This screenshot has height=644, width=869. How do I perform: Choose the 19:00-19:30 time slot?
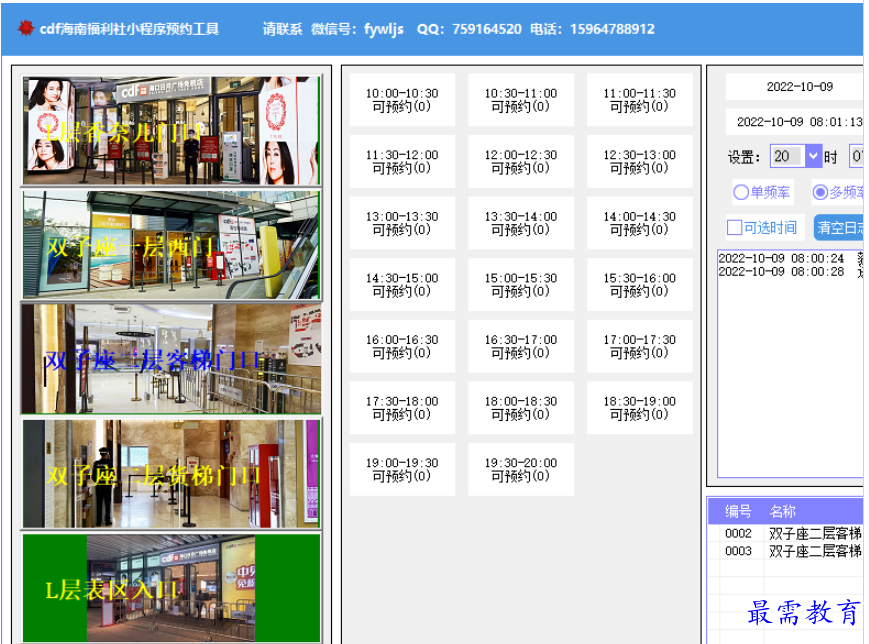402,469
